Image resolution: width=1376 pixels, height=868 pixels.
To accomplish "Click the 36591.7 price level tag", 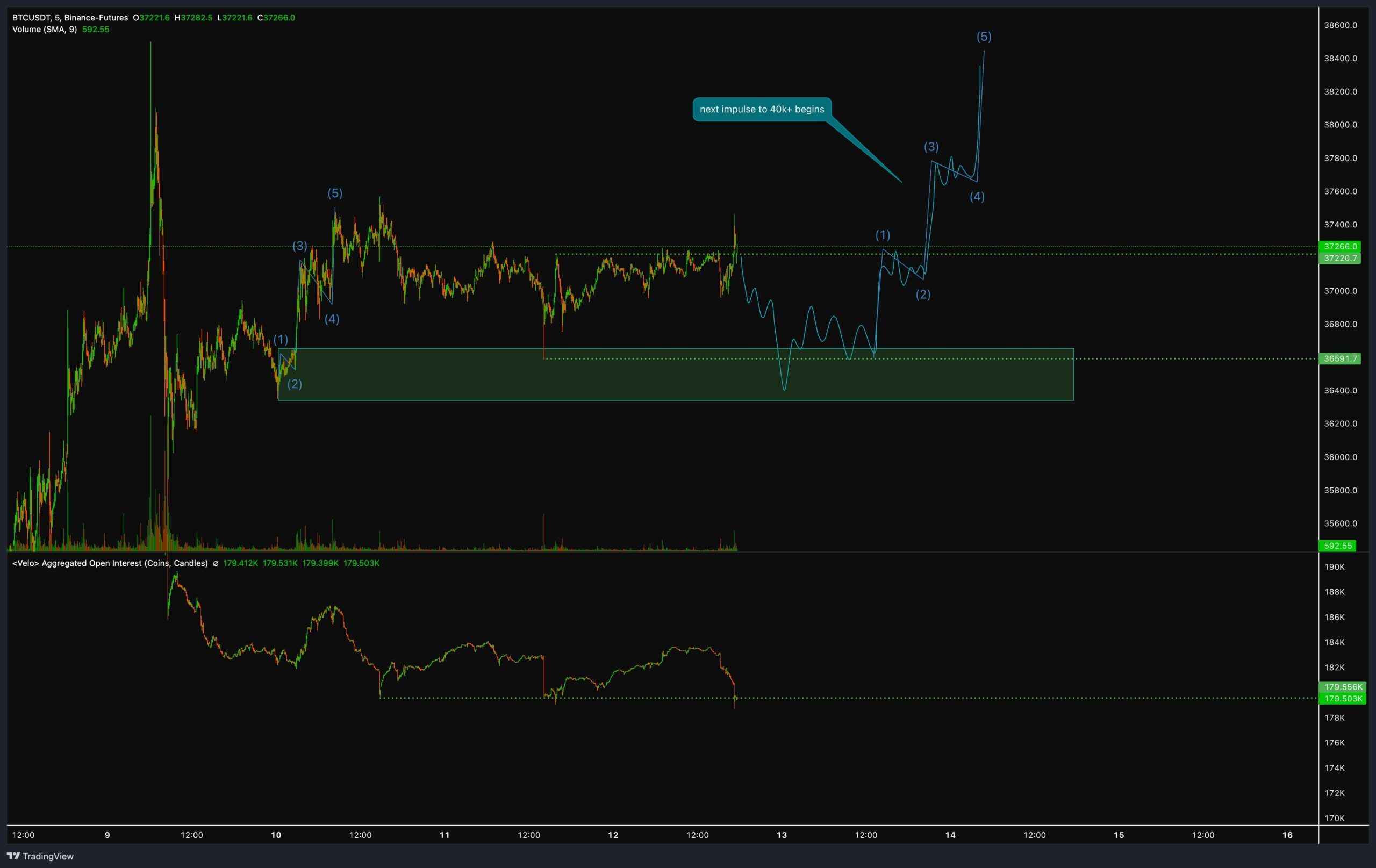I will (1339, 359).
